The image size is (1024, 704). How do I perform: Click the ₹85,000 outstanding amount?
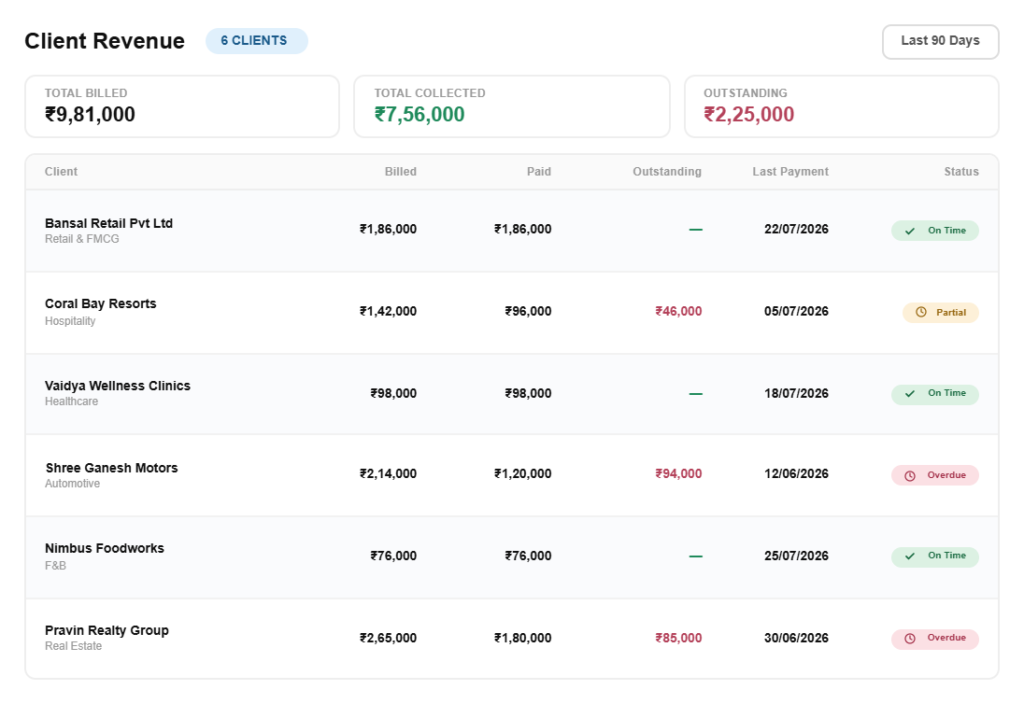(x=679, y=638)
